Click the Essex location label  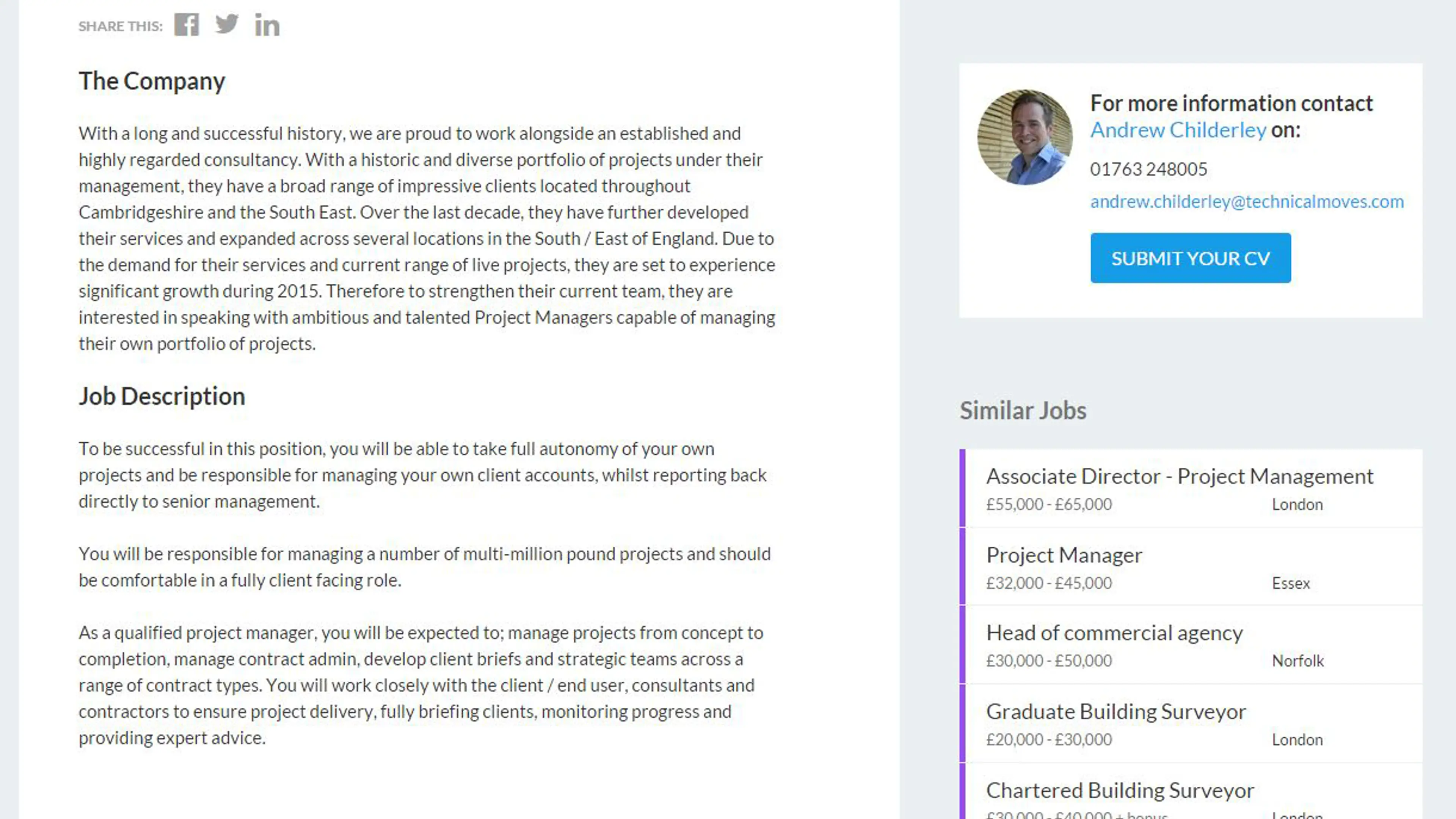point(1290,583)
